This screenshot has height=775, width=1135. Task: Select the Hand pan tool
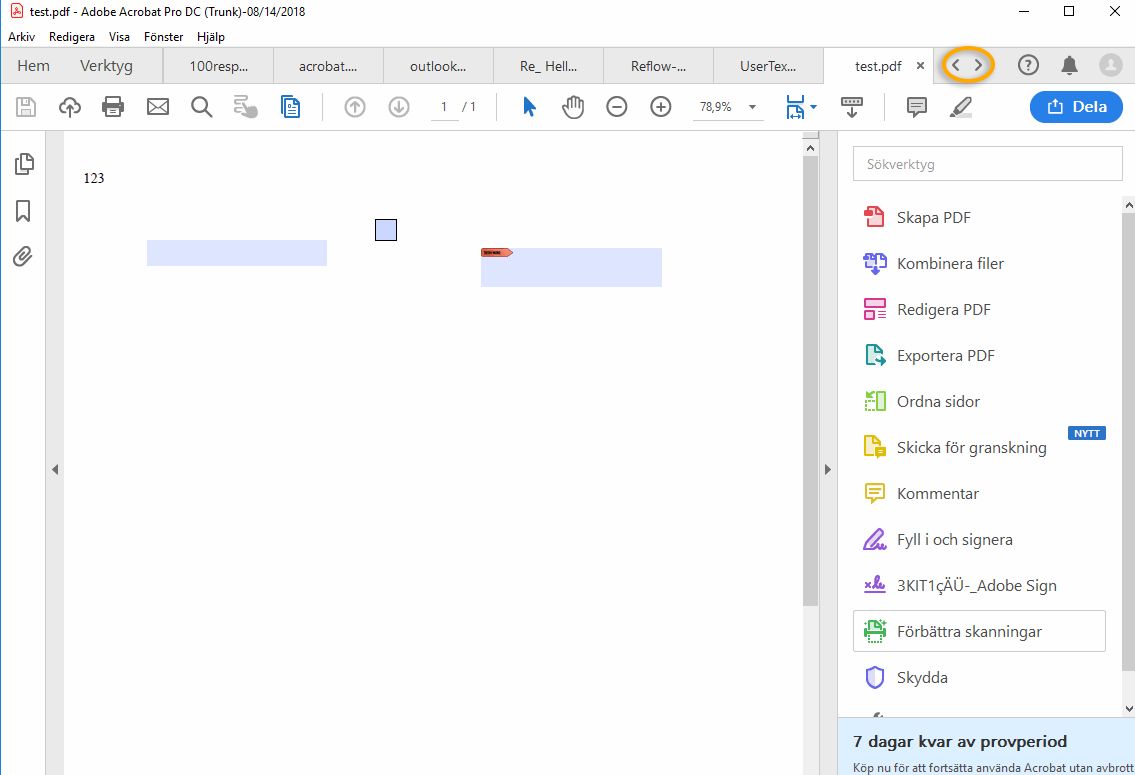point(573,107)
